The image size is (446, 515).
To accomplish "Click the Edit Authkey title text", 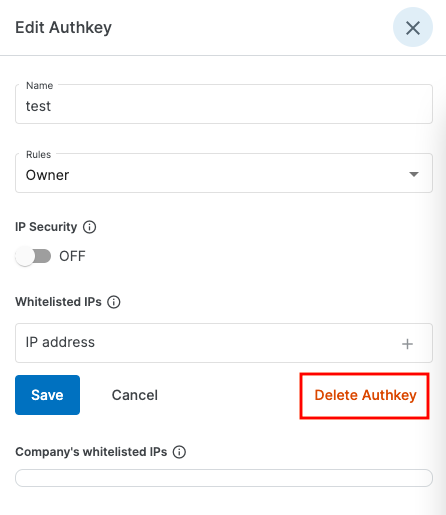I will (x=63, y=28).
